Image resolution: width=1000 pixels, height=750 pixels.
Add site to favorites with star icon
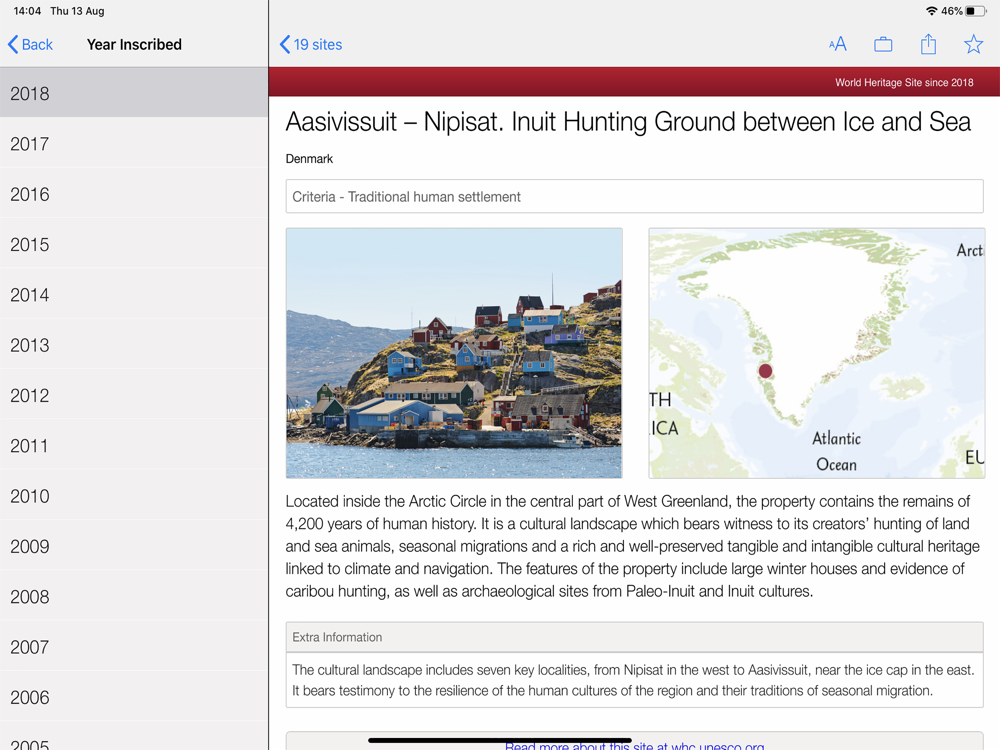[x=973, y=44]
